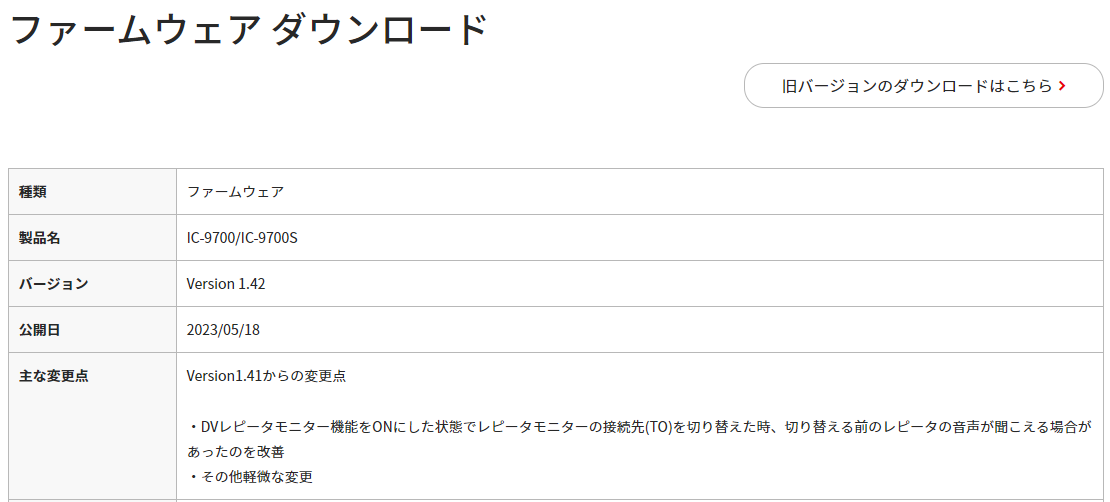1110x502 pixels.
Task: Click the word ファームウェア in the page heading
Action: click(x=135, y=30)
